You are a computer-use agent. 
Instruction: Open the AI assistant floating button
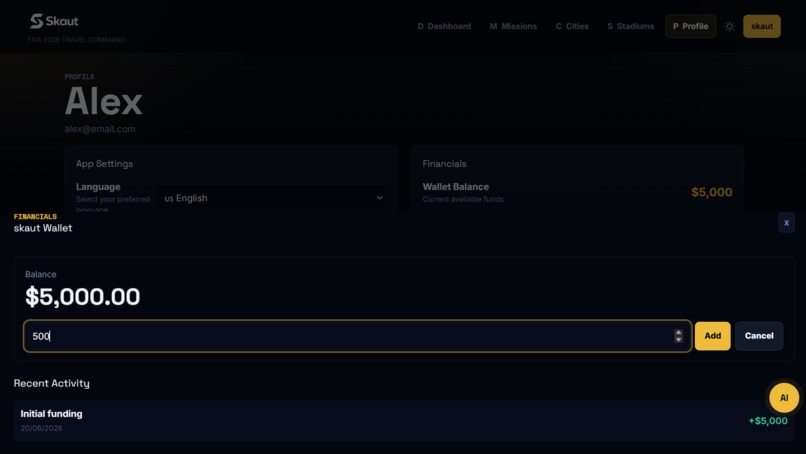[784, 397]
